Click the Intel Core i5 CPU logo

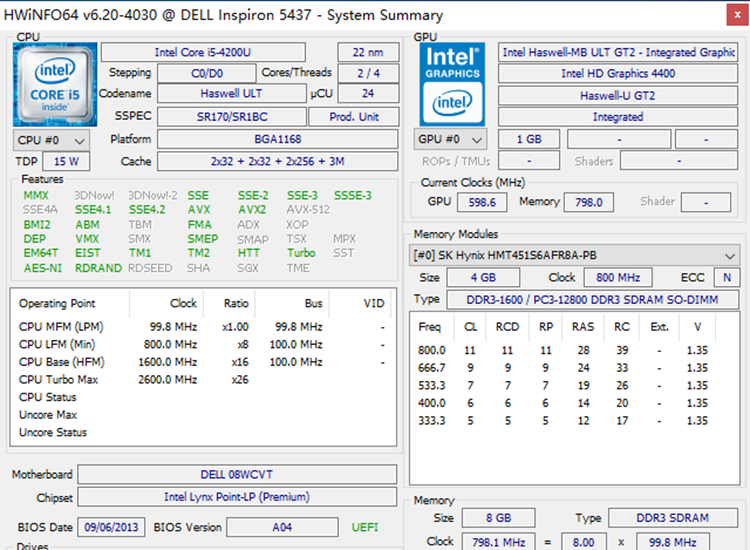[55, 84]
